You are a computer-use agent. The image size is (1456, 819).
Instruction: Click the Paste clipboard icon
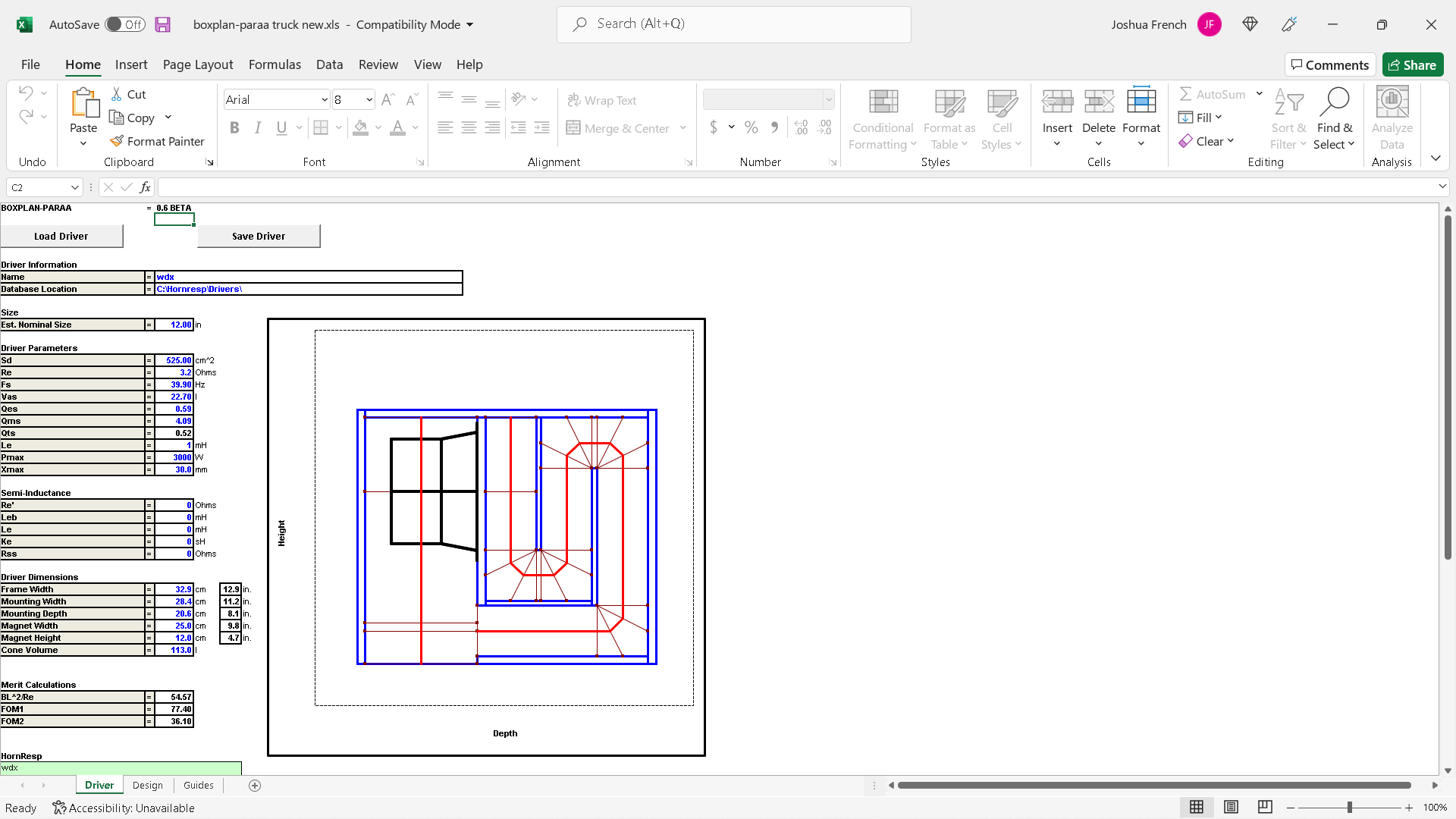pos(83,103)
